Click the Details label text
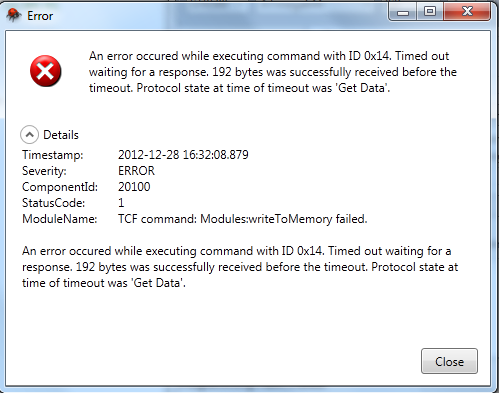Screen dimensions: 499x393 click(x=61, y=135)
